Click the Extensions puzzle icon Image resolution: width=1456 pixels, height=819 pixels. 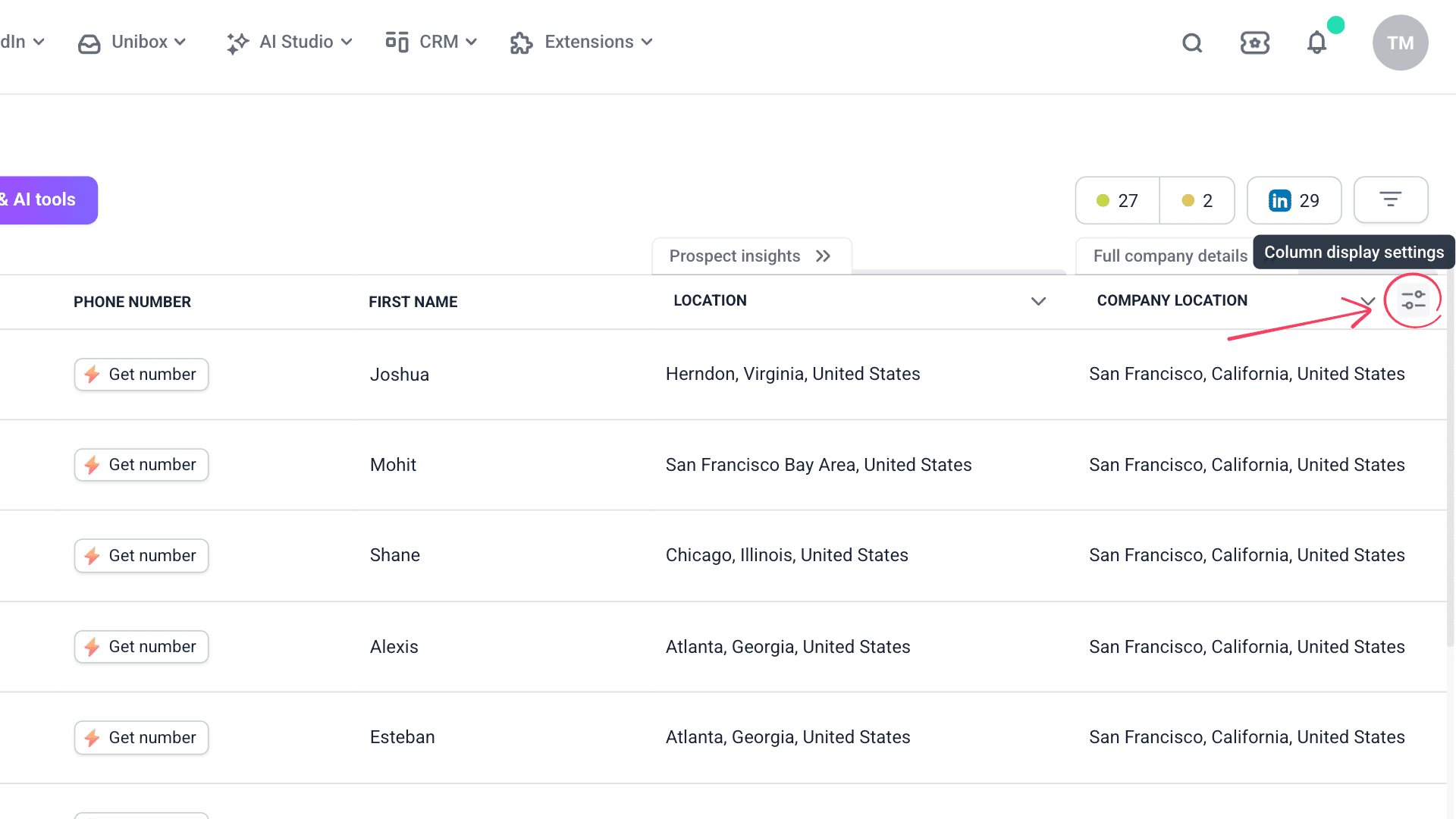pyautogui.click(x=521, y=43)
